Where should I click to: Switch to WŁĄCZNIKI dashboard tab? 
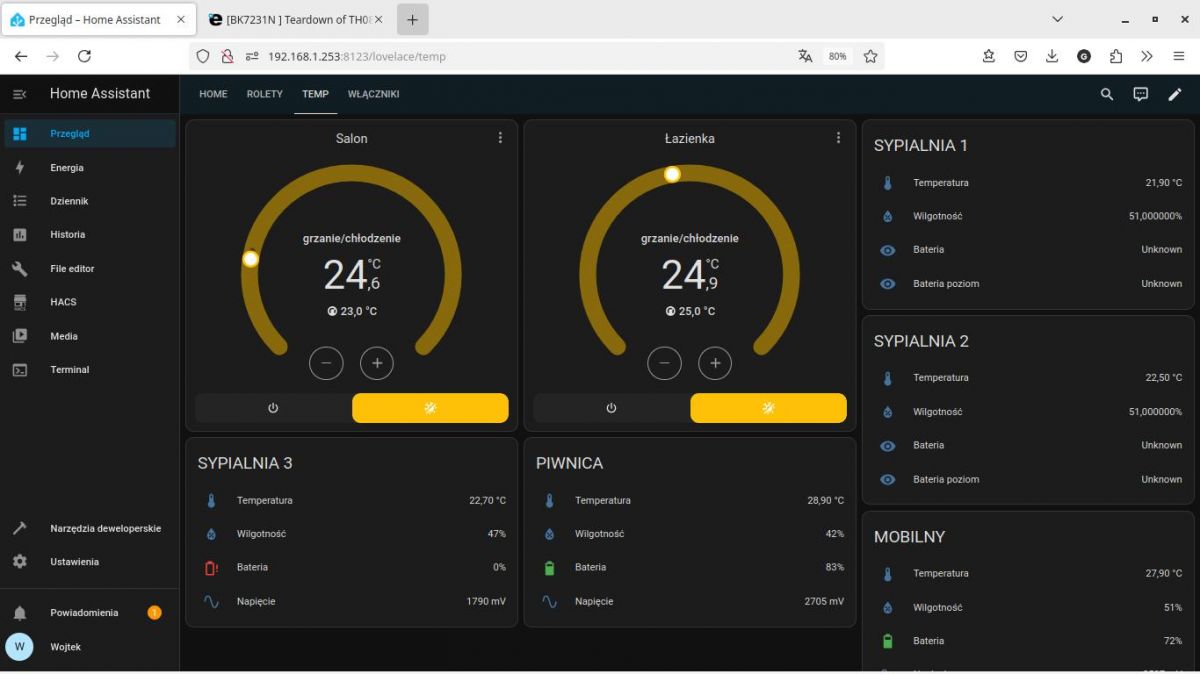click(374, 94)
